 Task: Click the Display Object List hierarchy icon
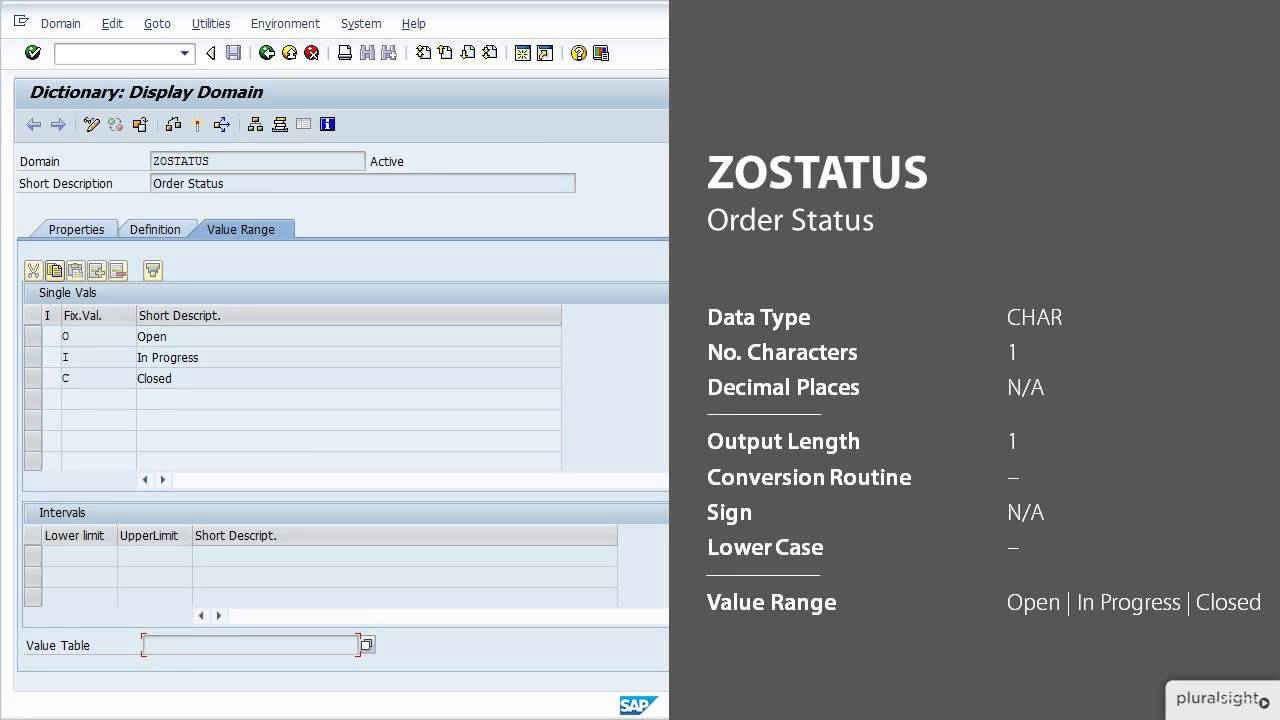coord(255,124)
